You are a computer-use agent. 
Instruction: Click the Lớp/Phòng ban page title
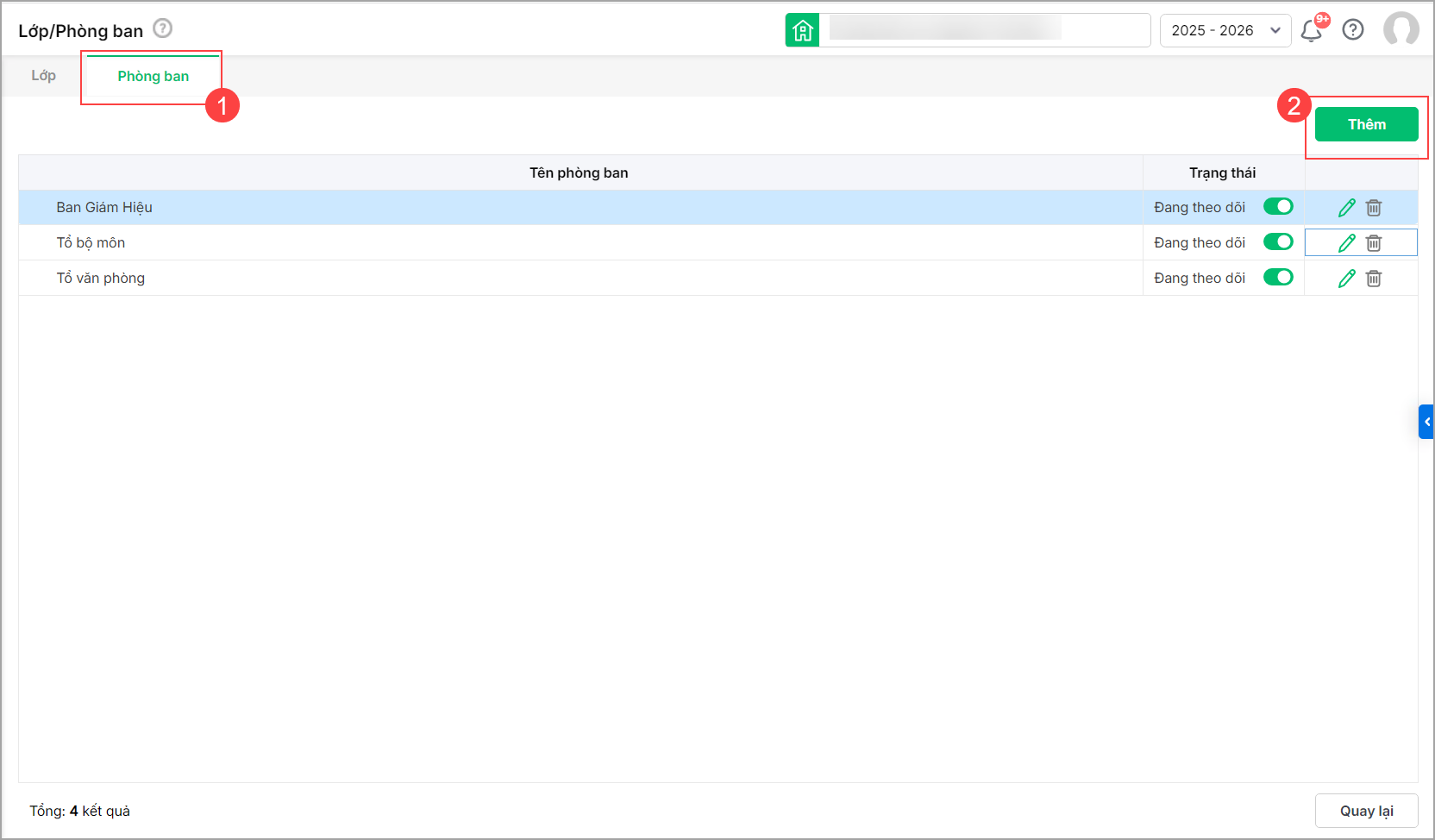81,31
